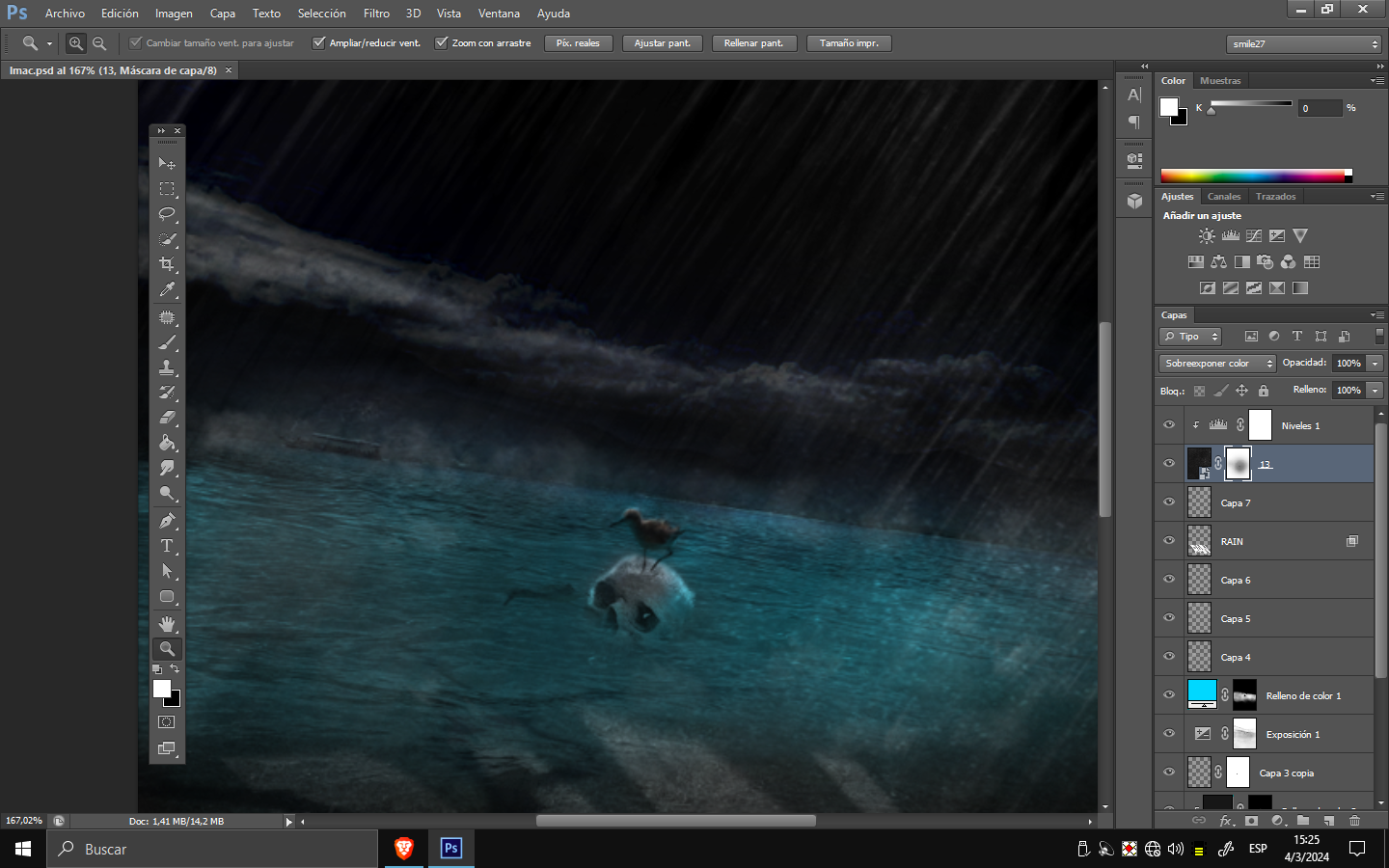The height and width of the screenshot is (868, 1389).
Task: Click the Zoom tool in toolbox
Action: point(167,649)
